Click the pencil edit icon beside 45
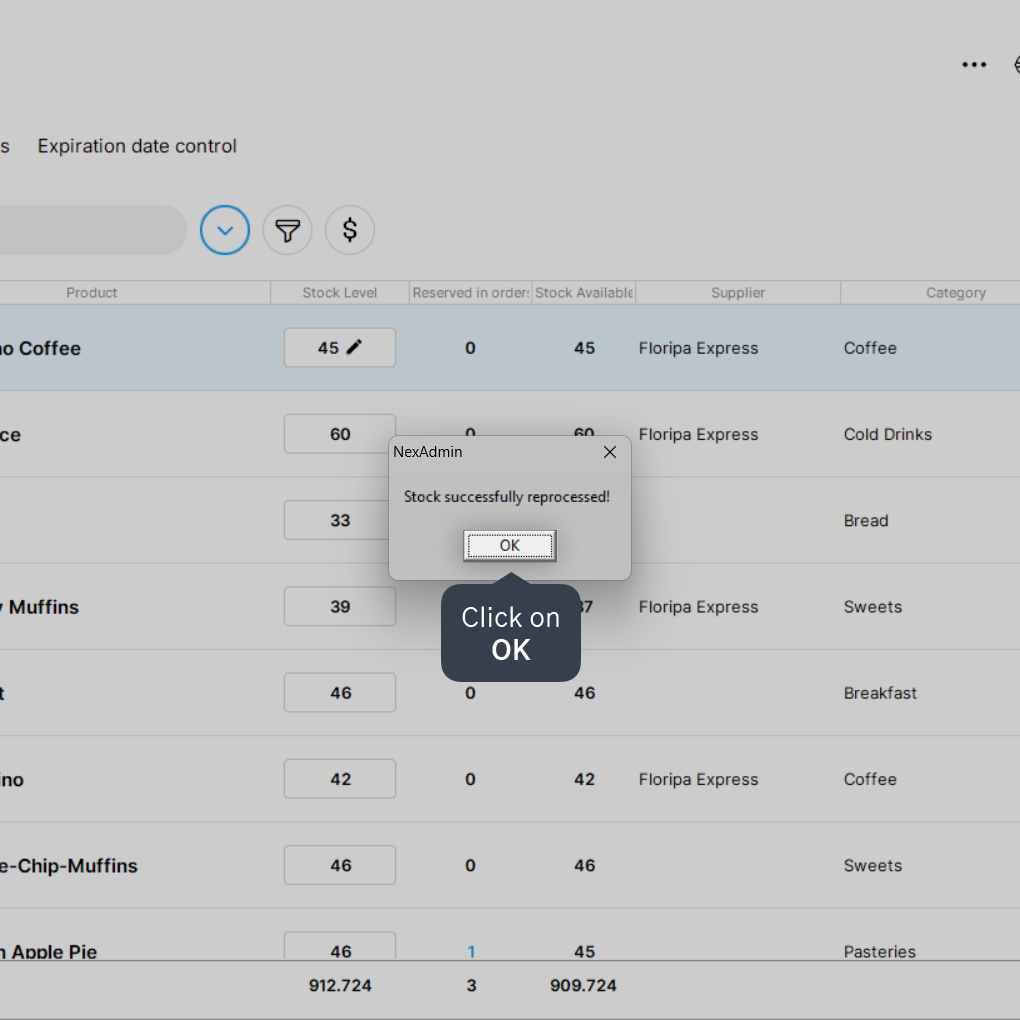The height and width of the screenshot is (1020, 1020). click(354, 347)
